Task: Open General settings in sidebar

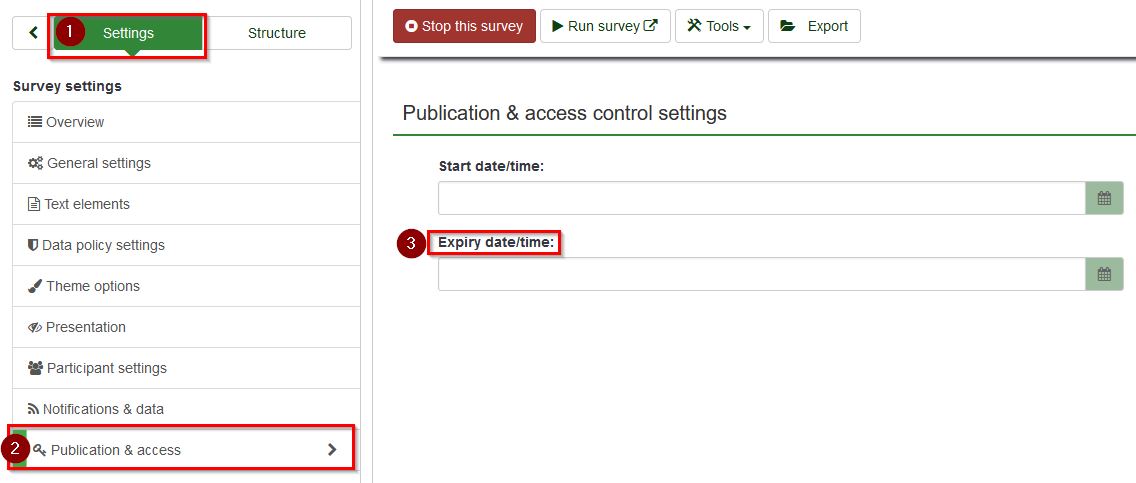Action: point(186,163)
